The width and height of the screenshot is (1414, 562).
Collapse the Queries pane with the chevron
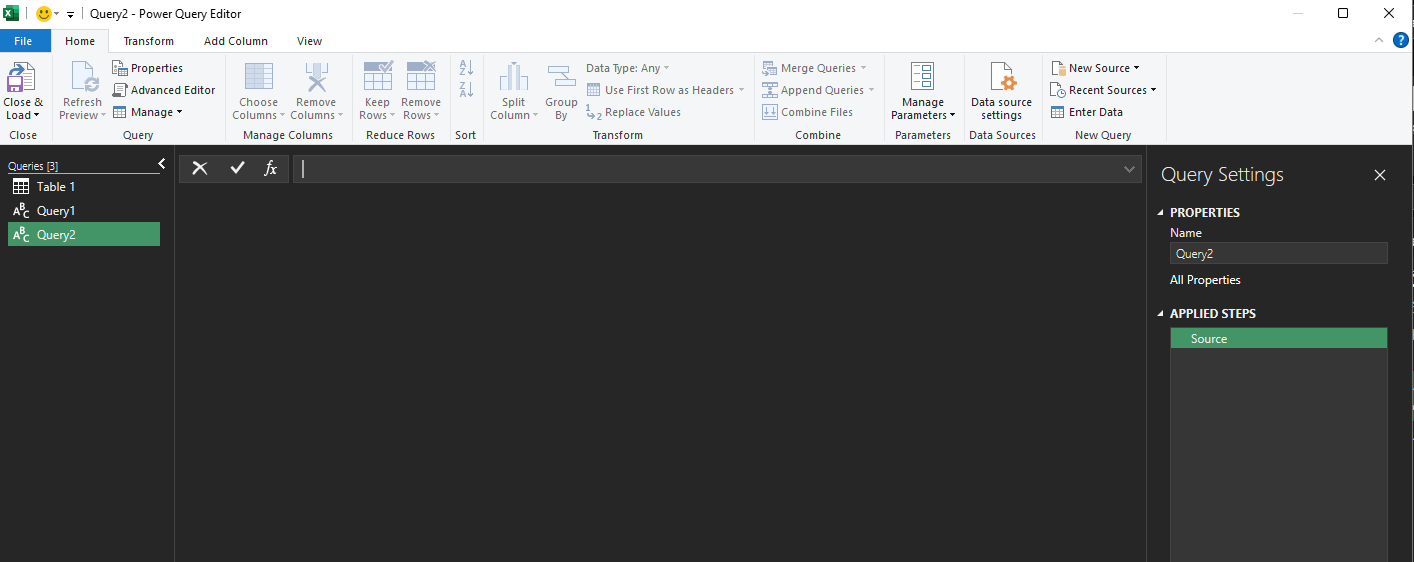pyautogui.click(x=162, y=163)
